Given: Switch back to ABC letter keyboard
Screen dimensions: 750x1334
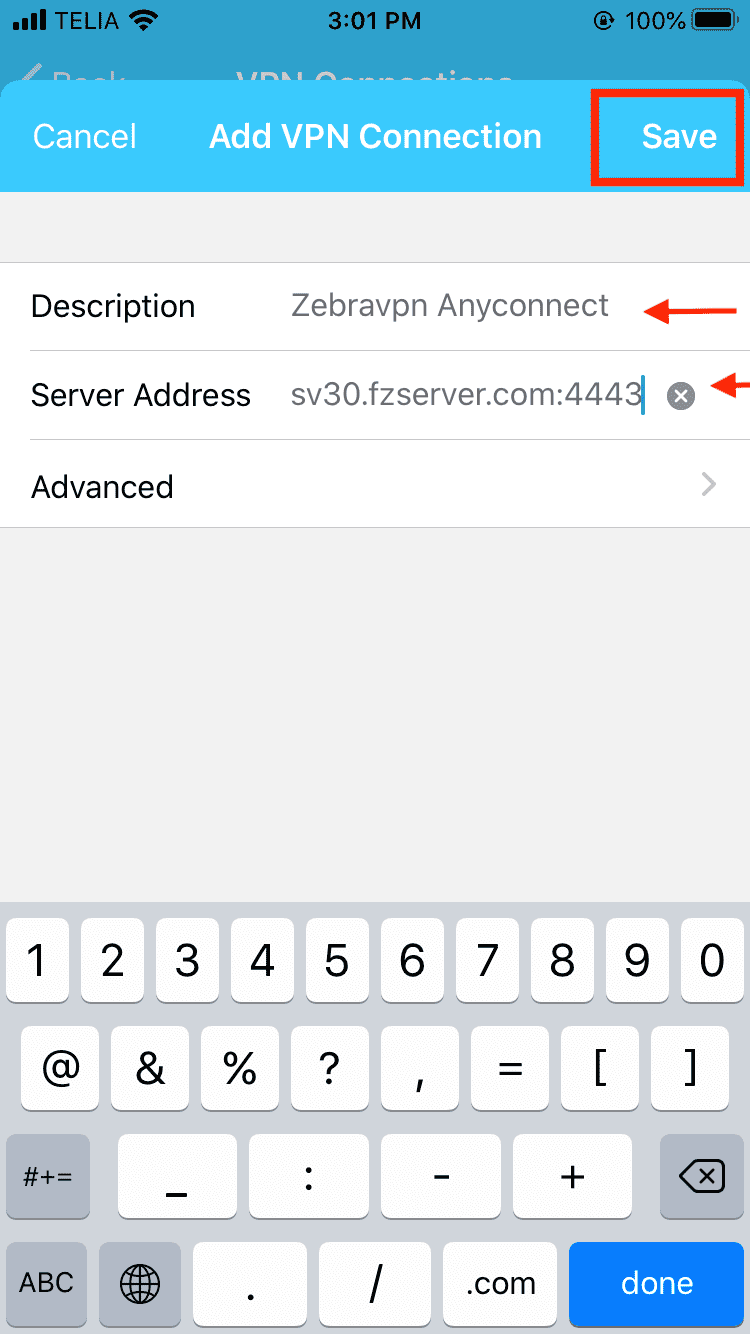Looking at the screenshot, I should 47,1283.
